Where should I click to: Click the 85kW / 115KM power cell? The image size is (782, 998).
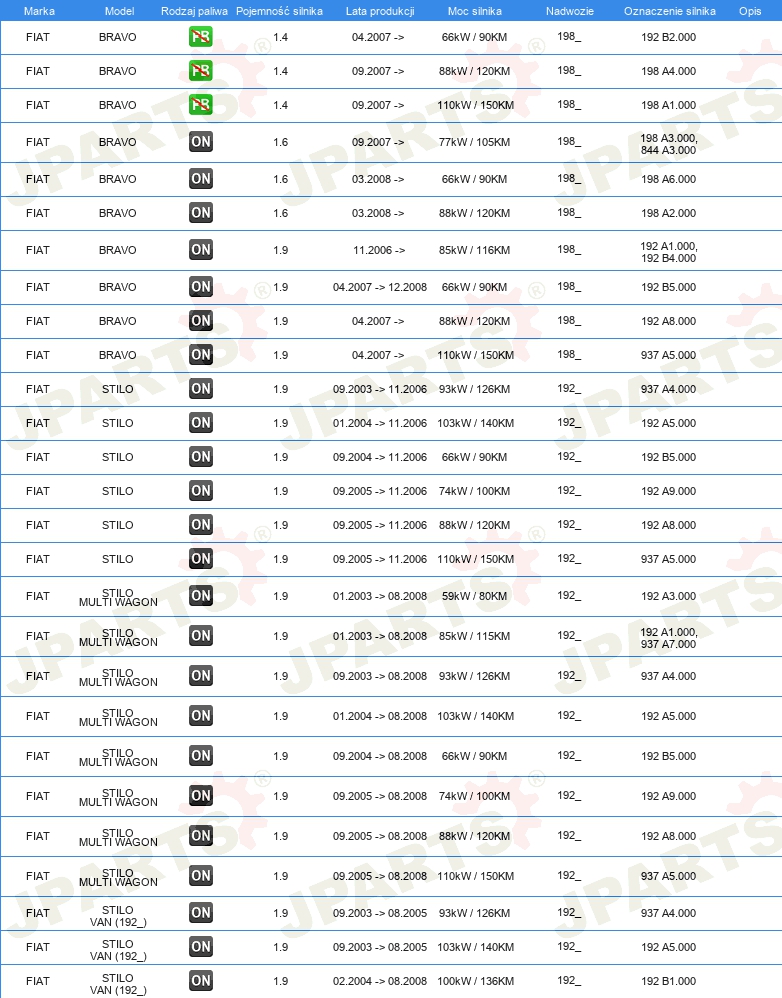[x=474, y=636]
